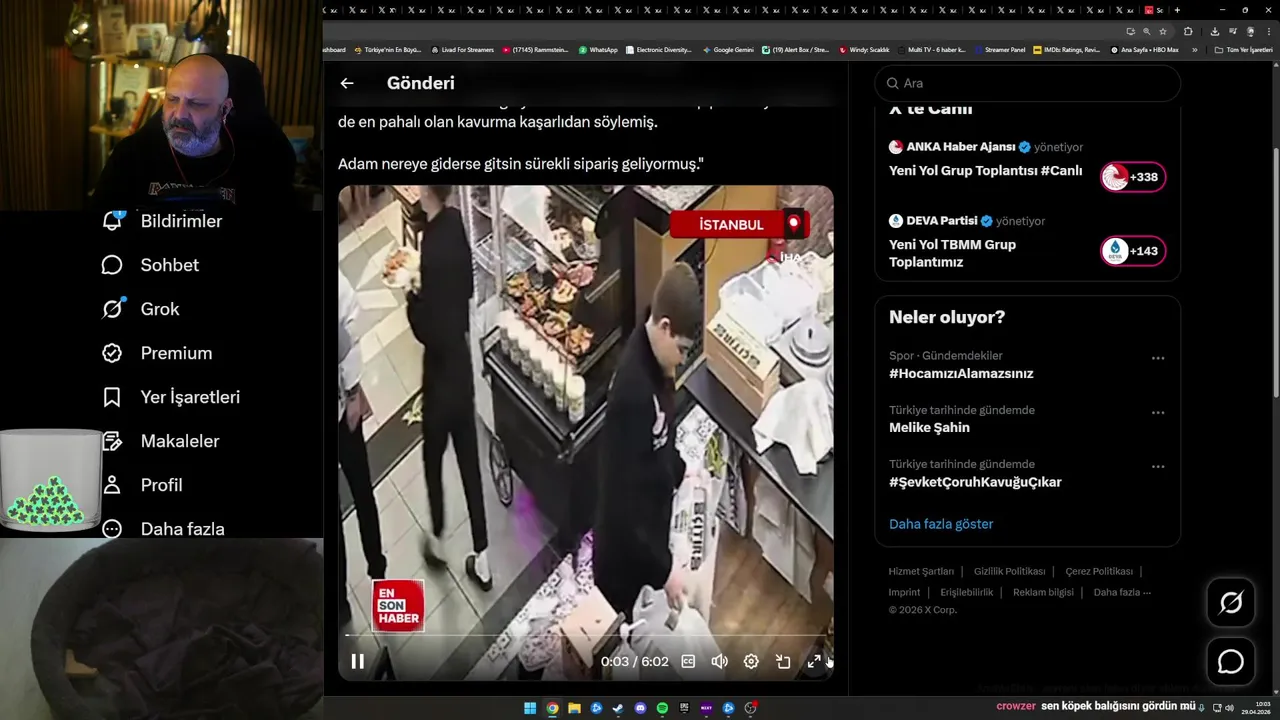Open Gizlilik Politikası footer link
This screenshot has height=720, width=1280.
click(x=1009, y=572)
